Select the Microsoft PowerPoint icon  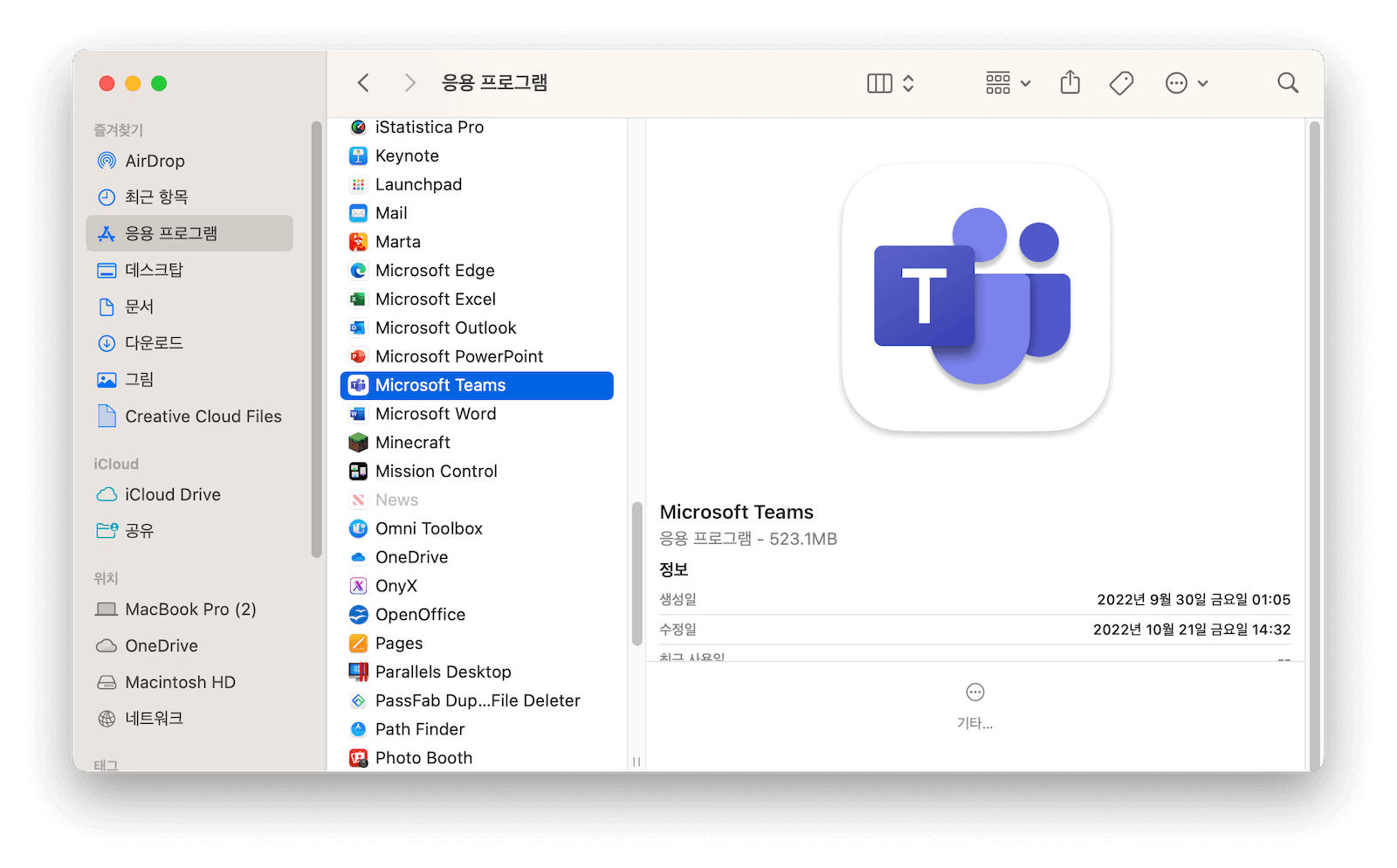click(x=358, y=357)
